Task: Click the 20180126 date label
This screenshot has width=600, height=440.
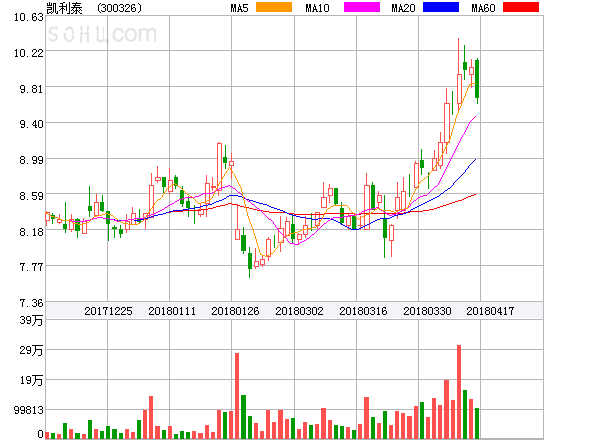Action: (235, 311)
